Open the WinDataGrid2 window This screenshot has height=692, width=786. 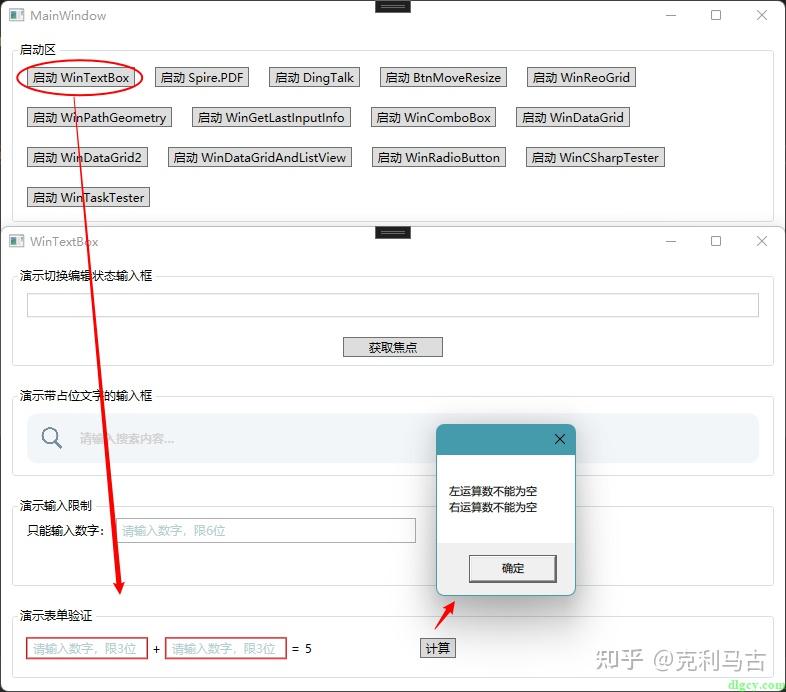click(87, 157)
